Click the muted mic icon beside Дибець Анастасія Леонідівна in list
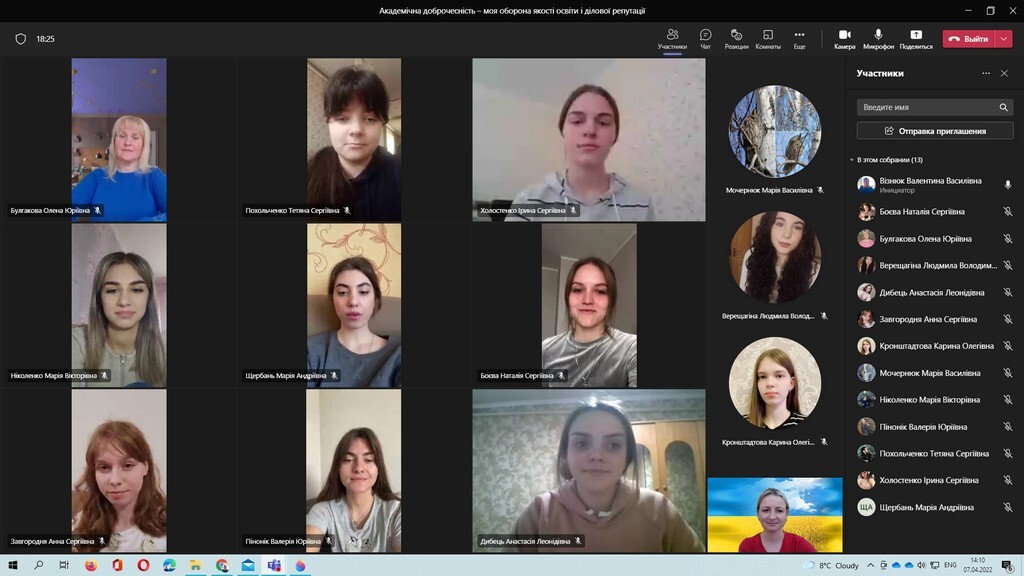 [1008, 292]
